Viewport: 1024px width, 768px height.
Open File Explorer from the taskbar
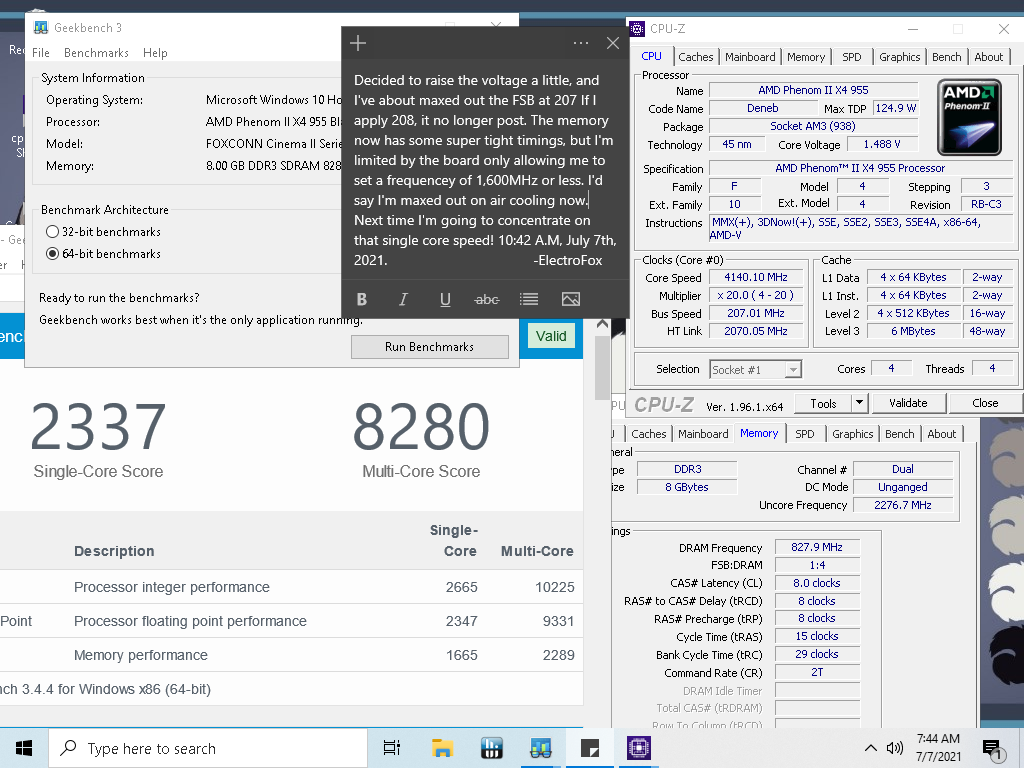tap(442, 748)
